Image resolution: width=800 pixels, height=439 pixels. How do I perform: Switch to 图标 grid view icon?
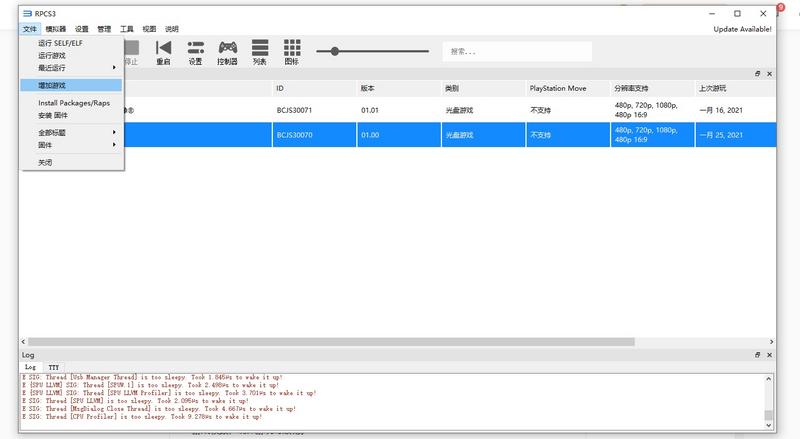coord(292,53)
